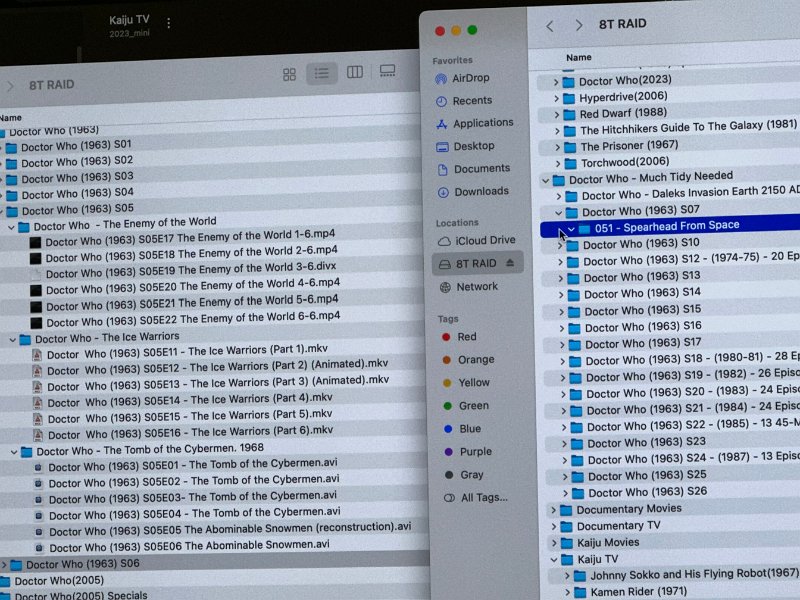Open Desktop in the sidebar
The height and width of the screenshot is (600, 800).
tap(465, 146)
